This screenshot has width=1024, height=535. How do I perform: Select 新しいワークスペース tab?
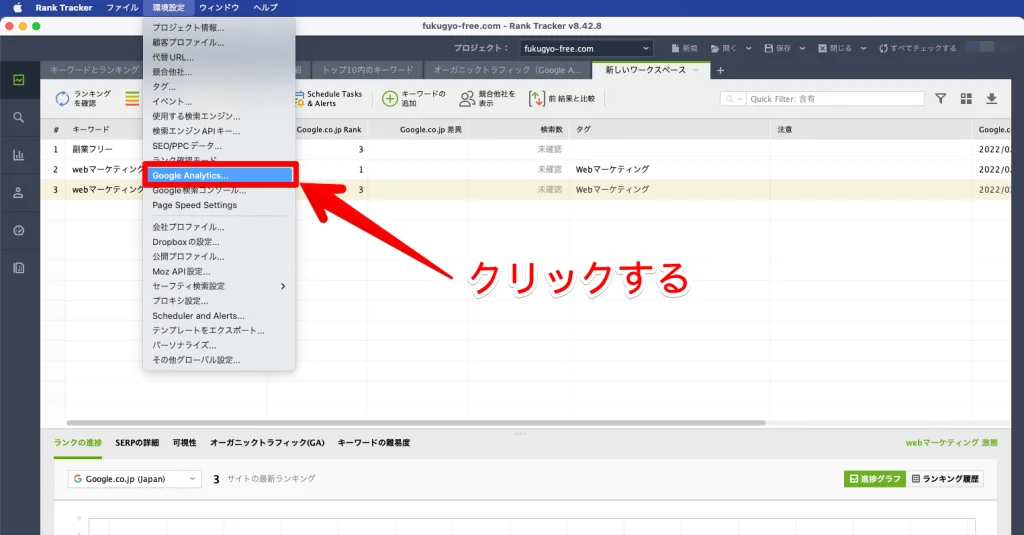tap(650, 70)
